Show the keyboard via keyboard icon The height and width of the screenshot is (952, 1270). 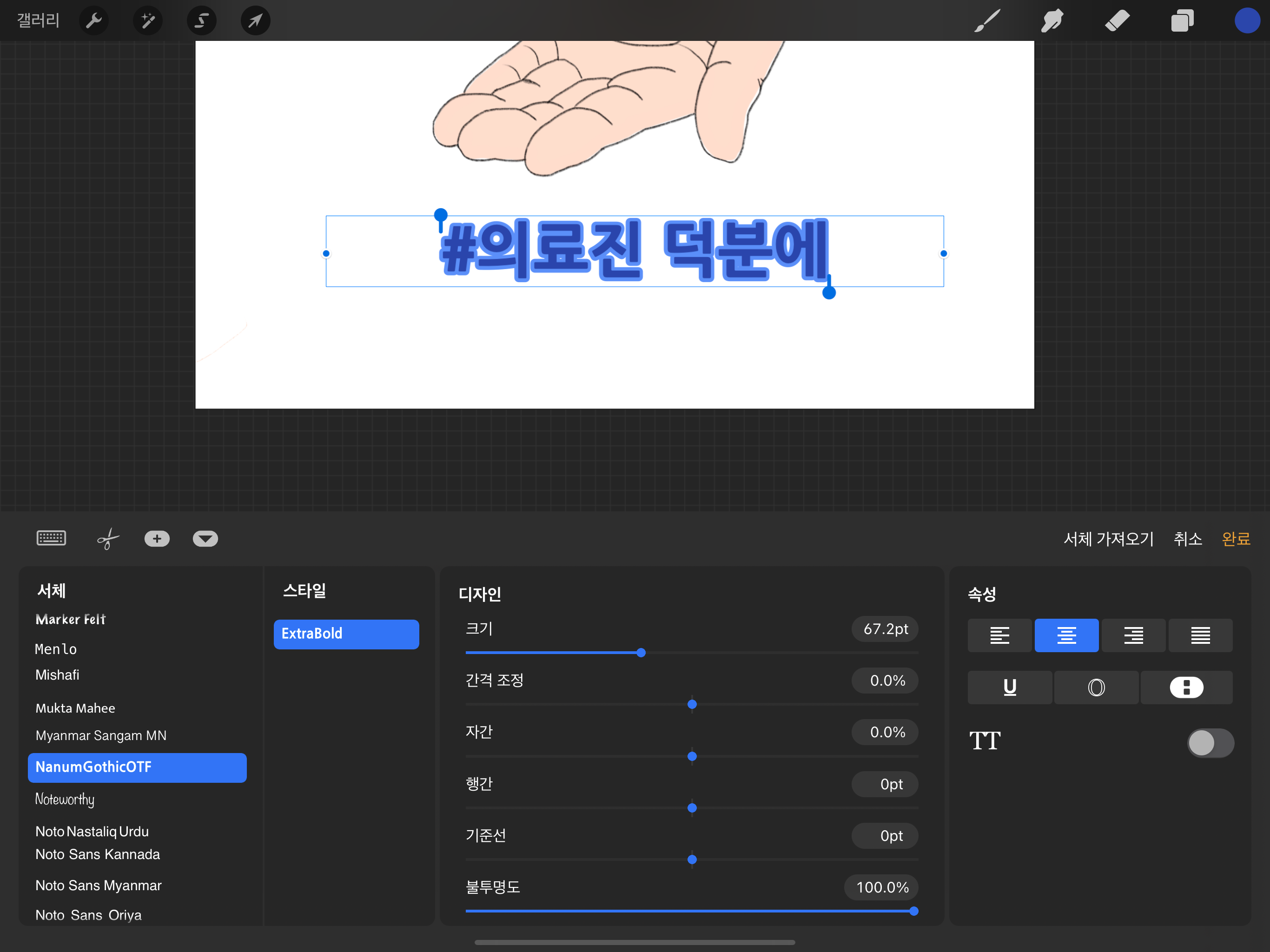(51, 538)
